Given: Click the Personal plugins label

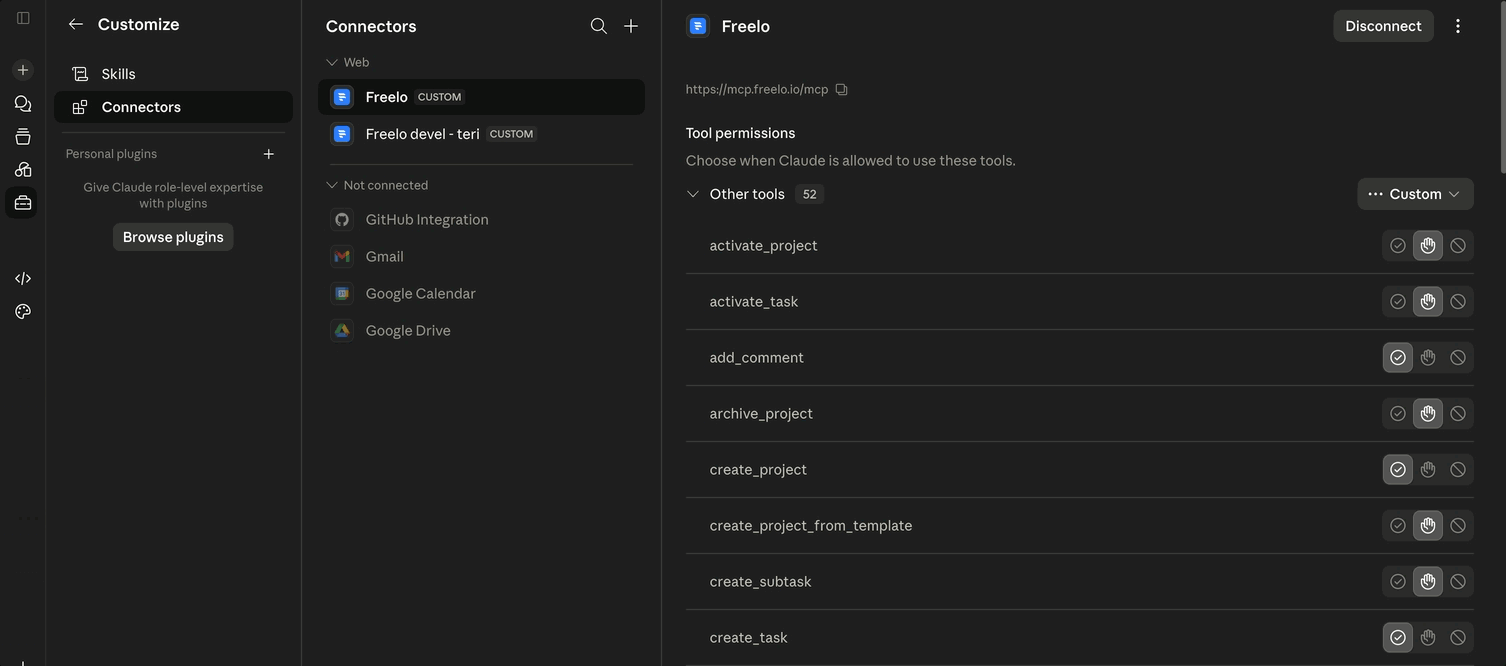Looking at the screenshot, I should click(111, 154).
